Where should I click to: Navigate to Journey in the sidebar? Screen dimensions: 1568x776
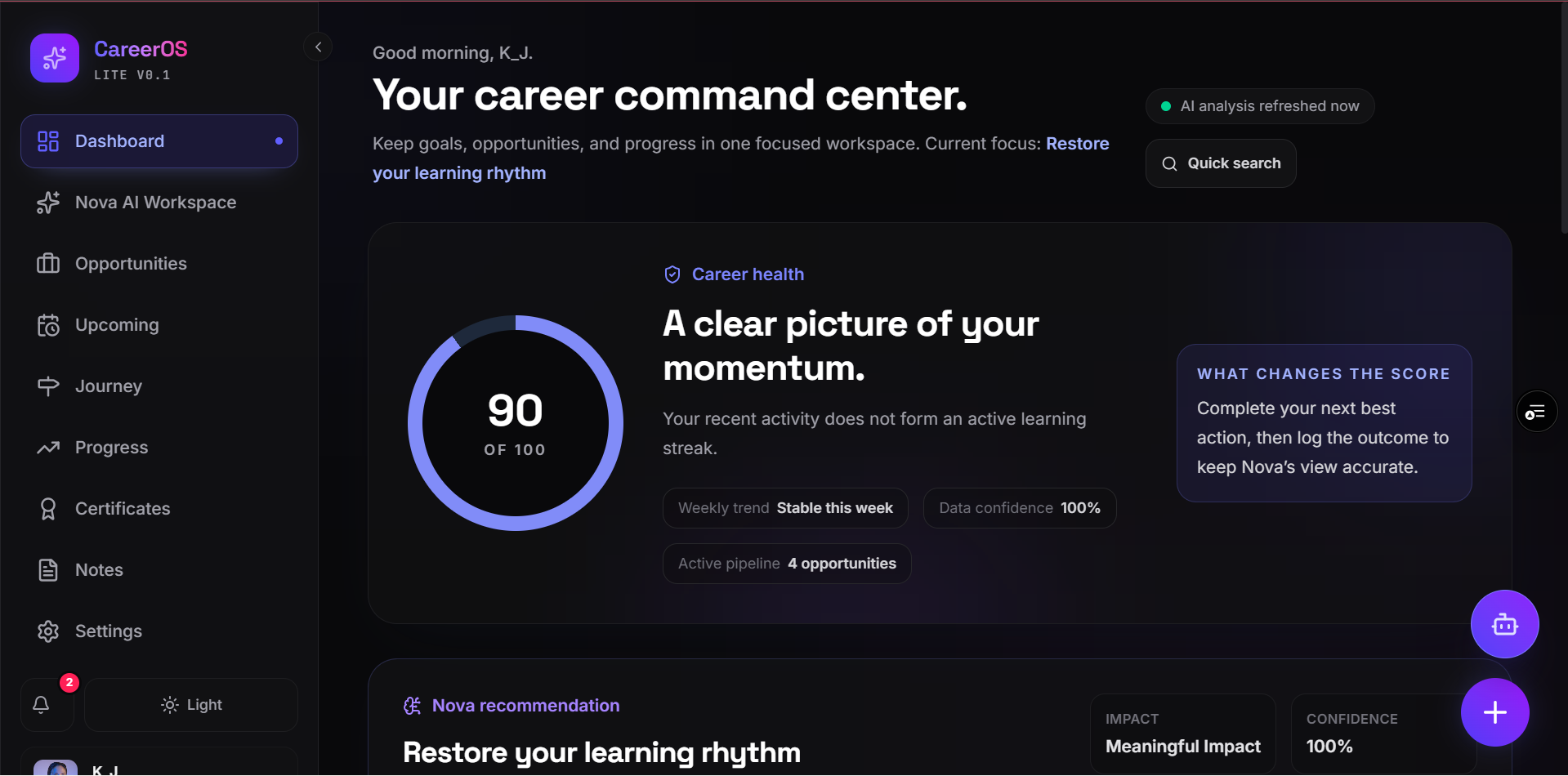tap(159, 386)
